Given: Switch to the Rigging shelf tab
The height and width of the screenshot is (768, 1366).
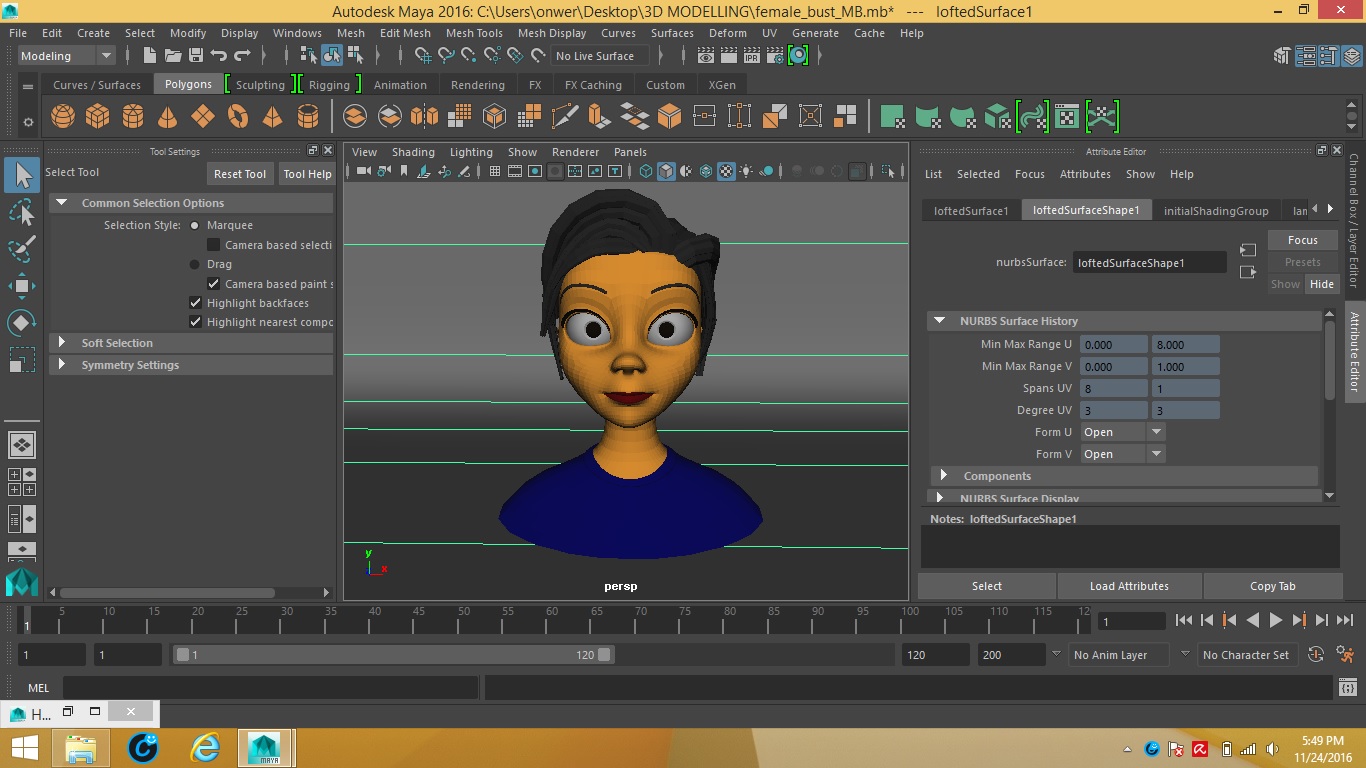Looking at the screenshot, I should [x=330, y=84].
